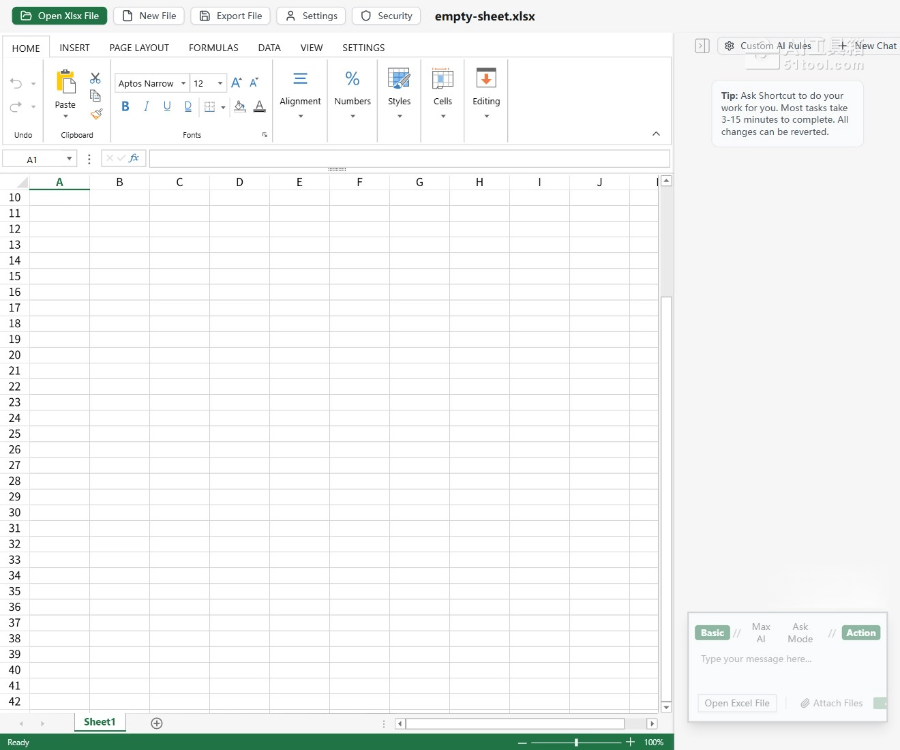The width and height of the screenshot is (900, 750).
Task: Toggle the Basic mode option
Action: click(712, 633)
